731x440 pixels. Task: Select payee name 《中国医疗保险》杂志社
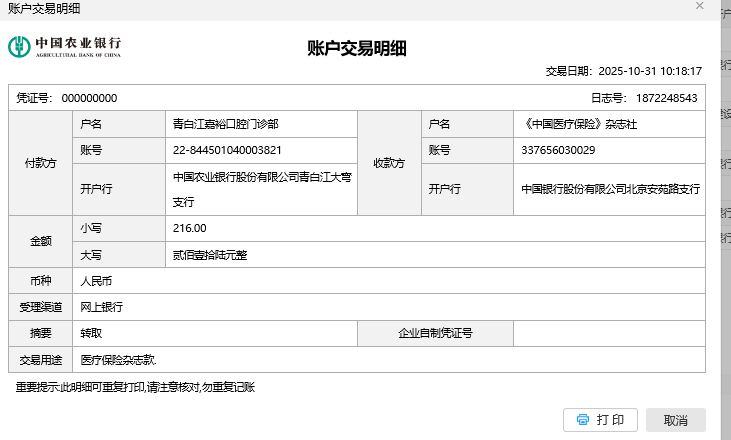coord(580,124)
